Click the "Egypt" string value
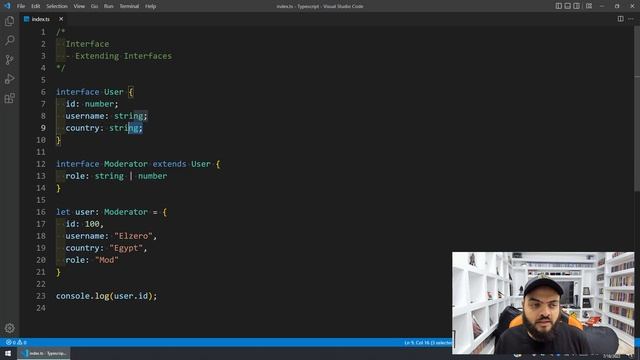The height and width of the screenshot is (360, 640). click(x=126, y=248)
